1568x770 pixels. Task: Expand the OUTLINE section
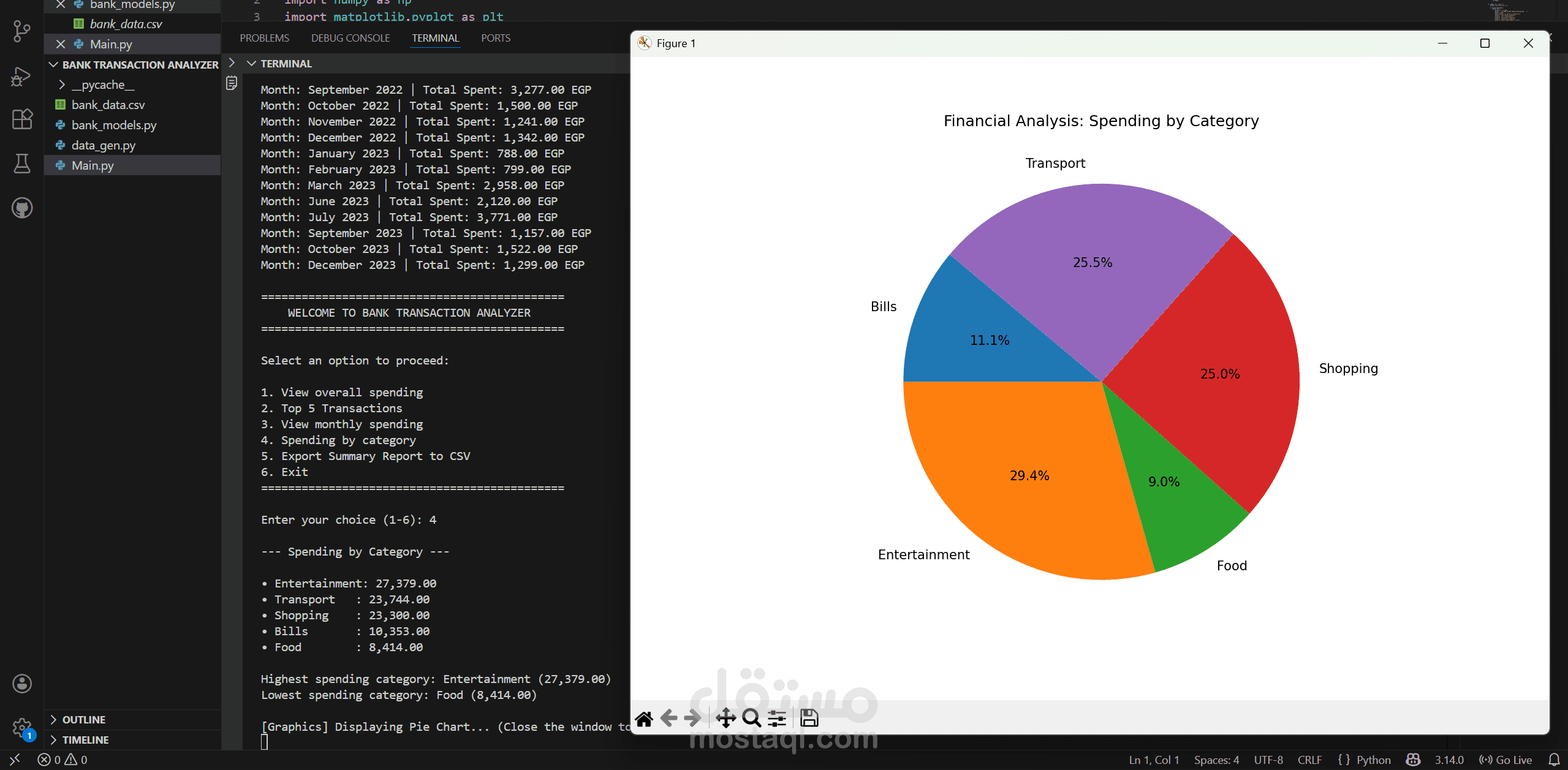[x=83, y=720]
